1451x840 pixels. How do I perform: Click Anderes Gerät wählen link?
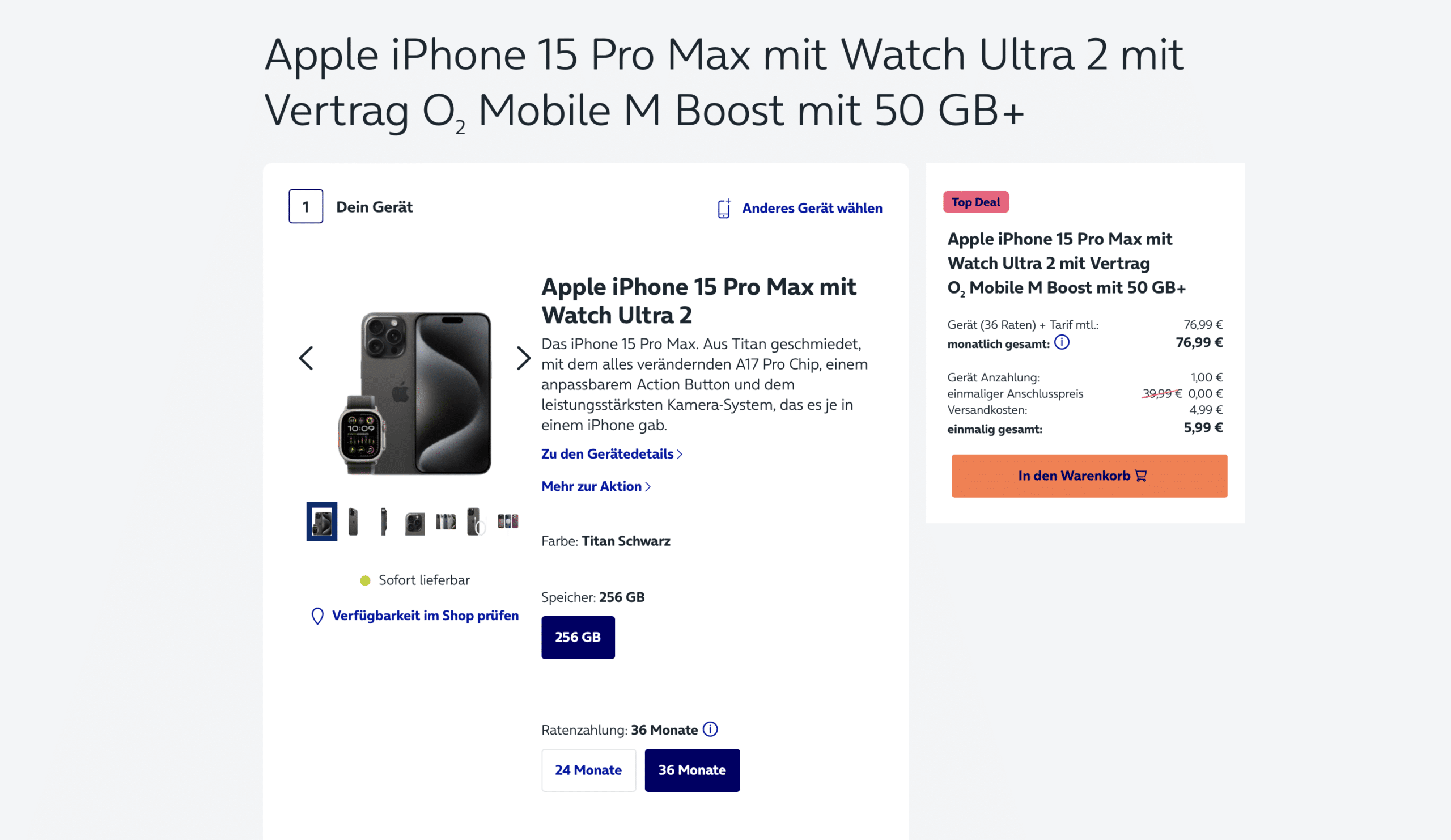point(812,208)
